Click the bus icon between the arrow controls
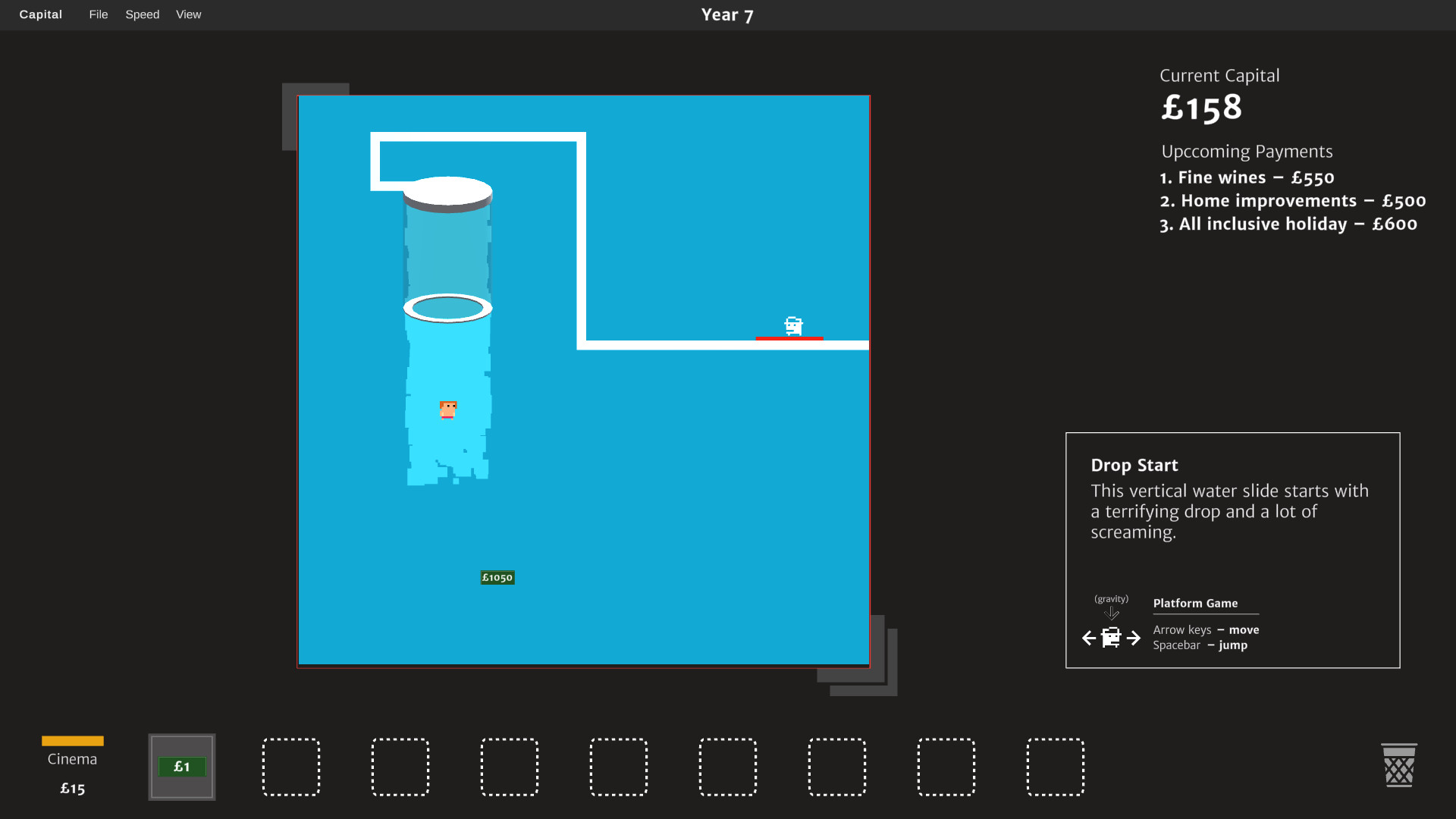The image size is (1456, 819). [x=1111, y=638]
